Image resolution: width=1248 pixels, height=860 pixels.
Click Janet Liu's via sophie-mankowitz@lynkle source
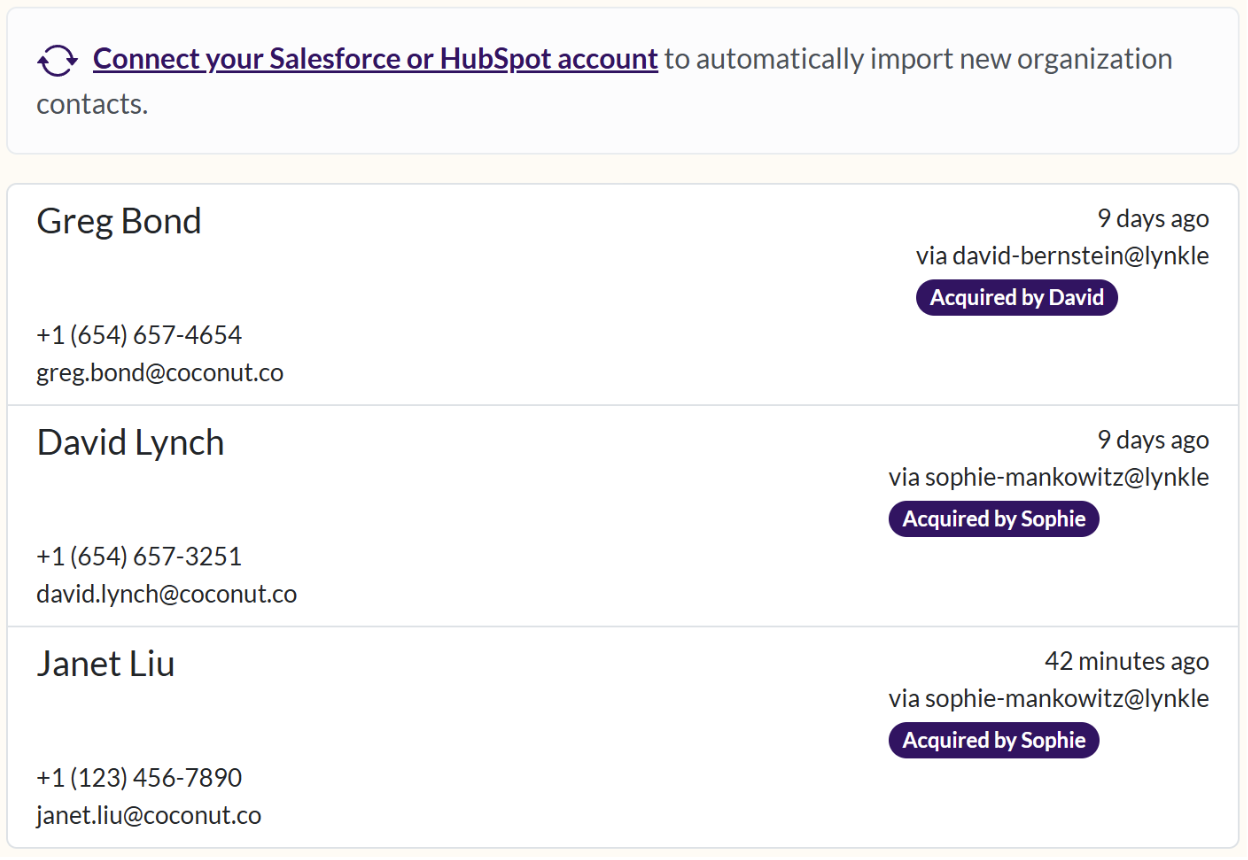click(x=1048, y=698)
